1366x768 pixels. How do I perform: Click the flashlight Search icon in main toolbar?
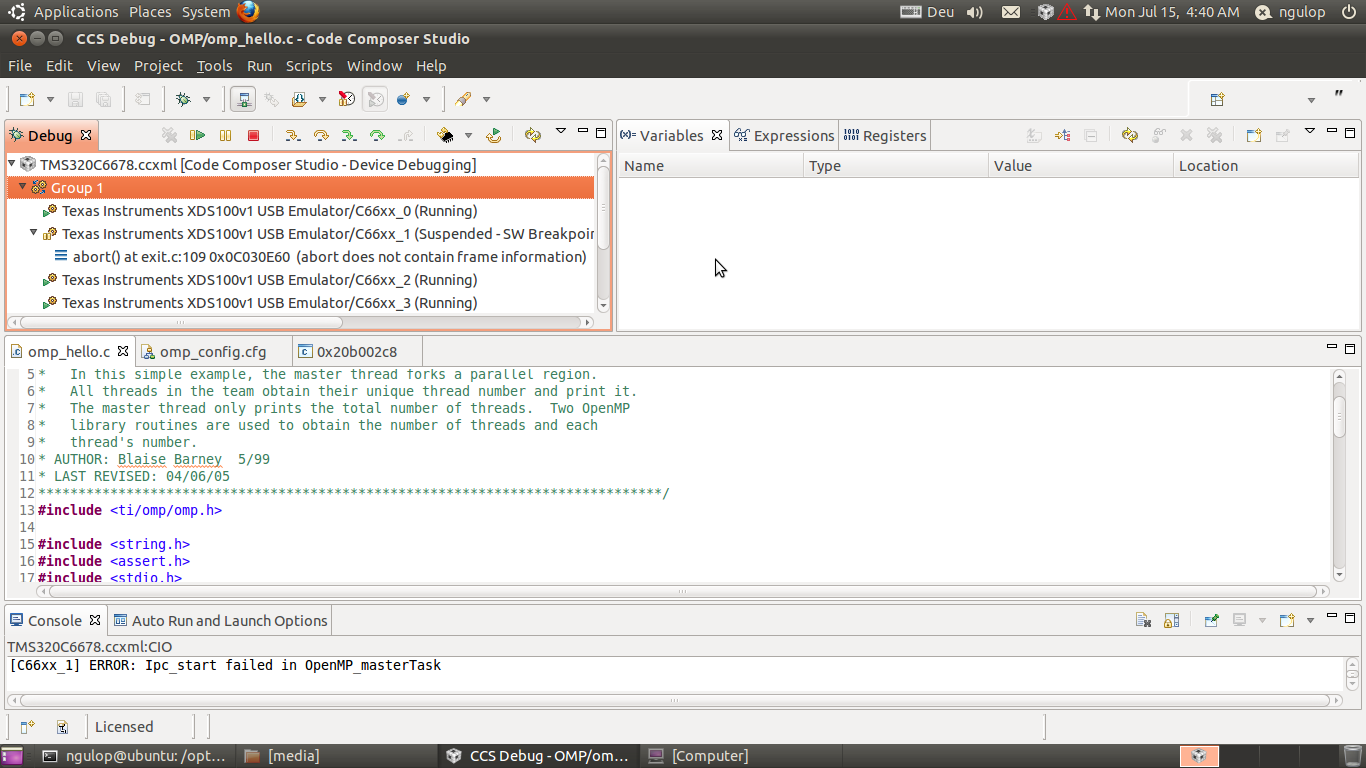463,99
